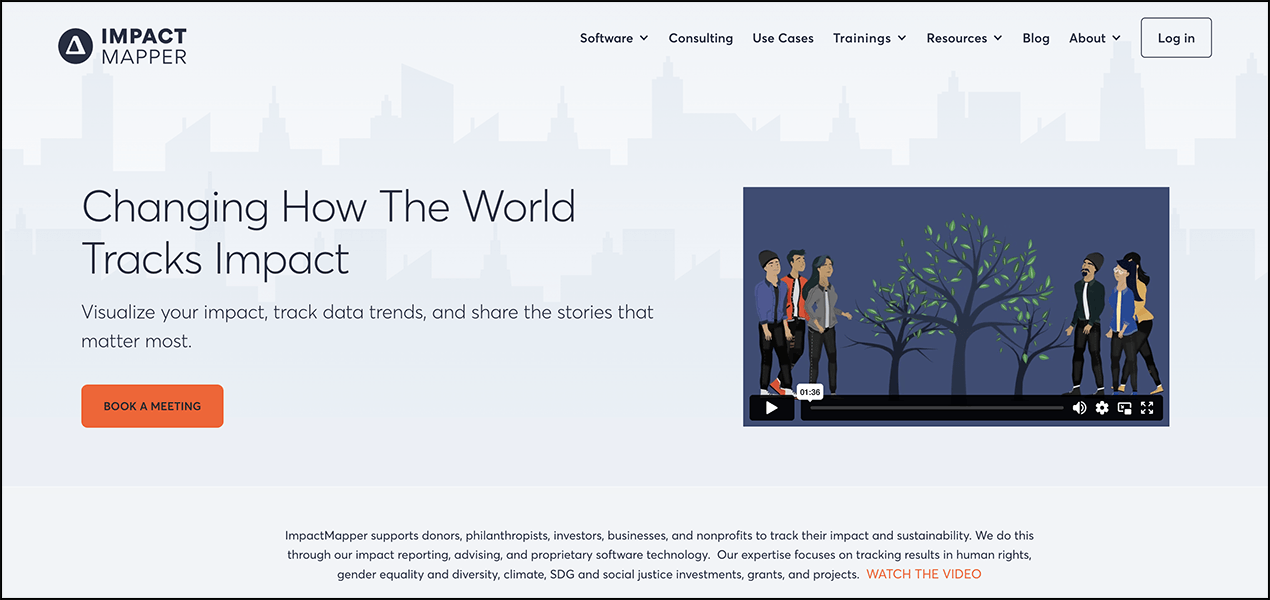Seek in the video progress bar

point(937,408)
